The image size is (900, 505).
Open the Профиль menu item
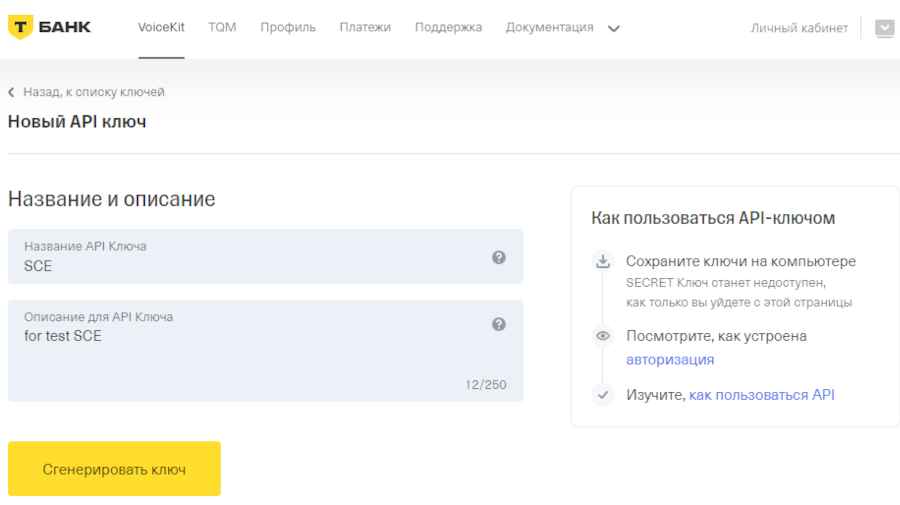288,27
